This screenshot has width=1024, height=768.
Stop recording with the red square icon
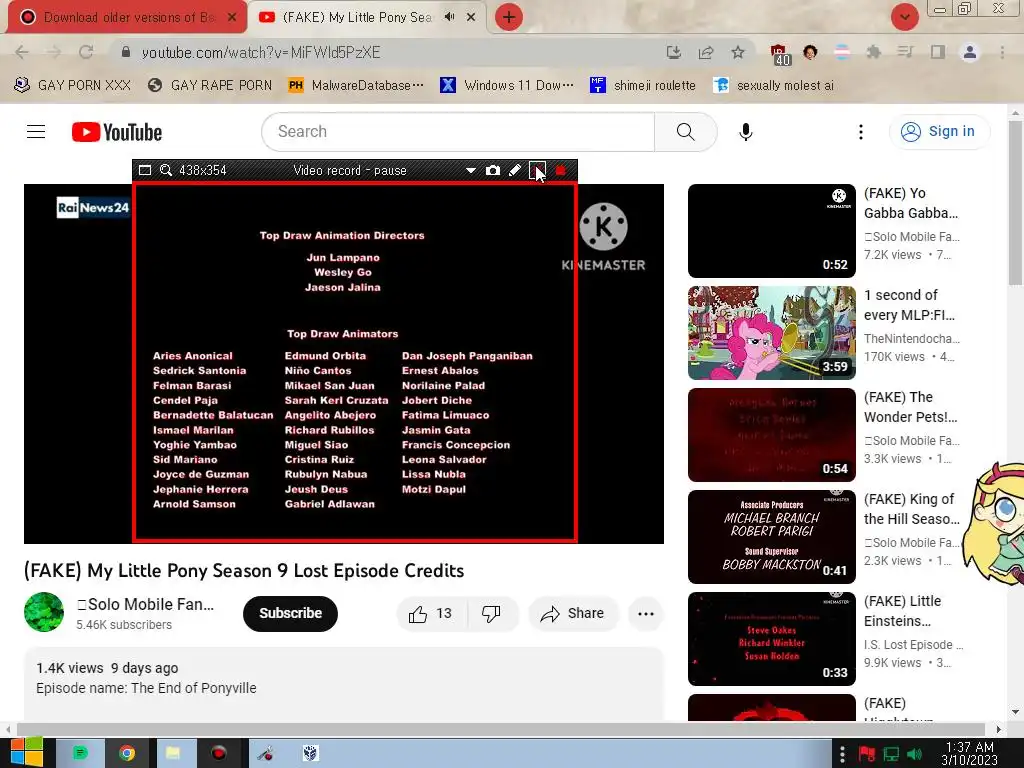click(x=560, y=170)
